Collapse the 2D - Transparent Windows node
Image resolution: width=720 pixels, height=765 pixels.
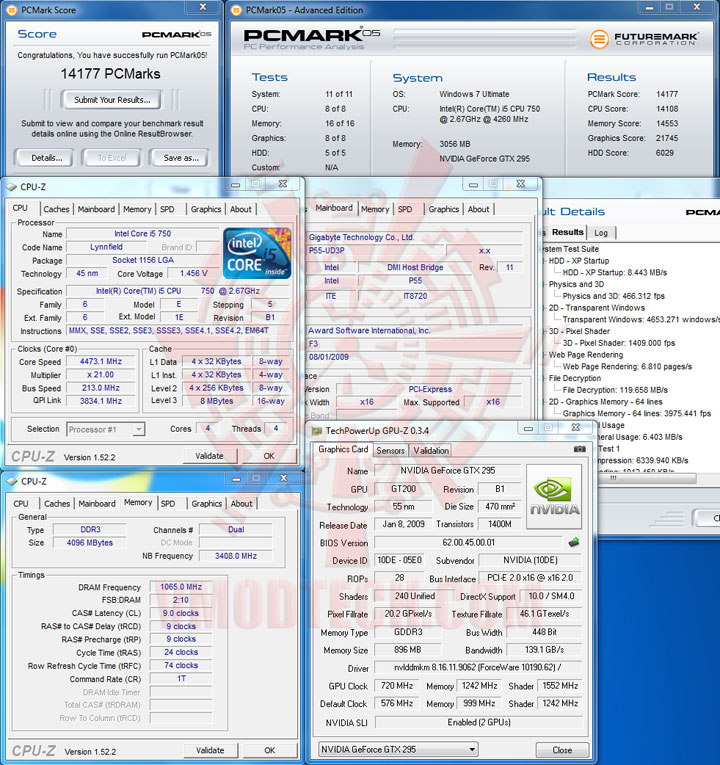click(545, 308)
